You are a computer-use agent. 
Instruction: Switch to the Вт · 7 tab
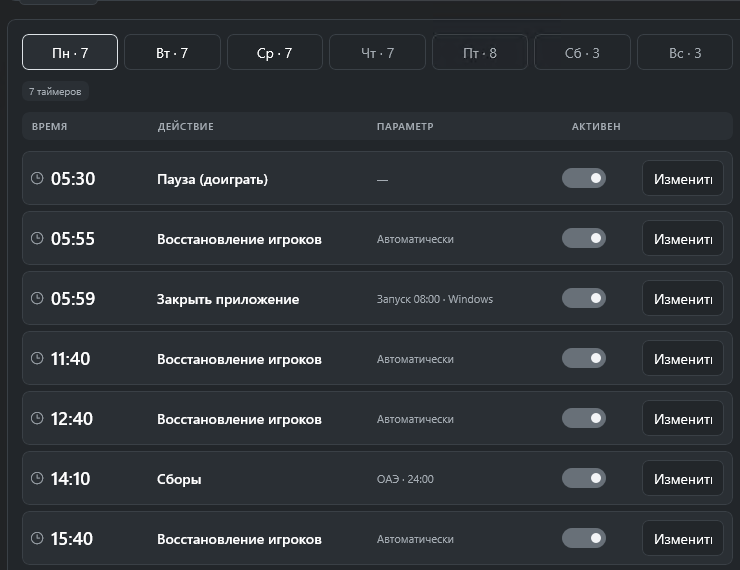(x=172, y=52)
